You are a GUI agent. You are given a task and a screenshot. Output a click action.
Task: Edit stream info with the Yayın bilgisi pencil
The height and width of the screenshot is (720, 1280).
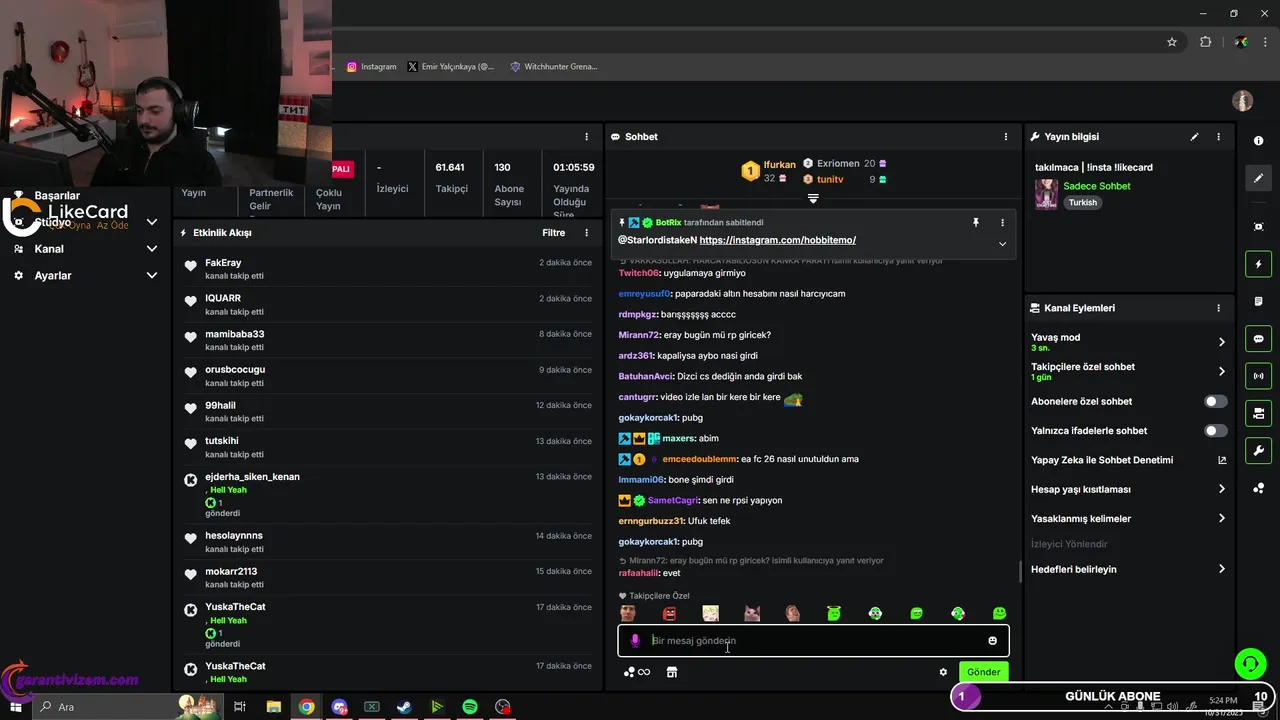pyautogui.click(x=1194, y=137)
